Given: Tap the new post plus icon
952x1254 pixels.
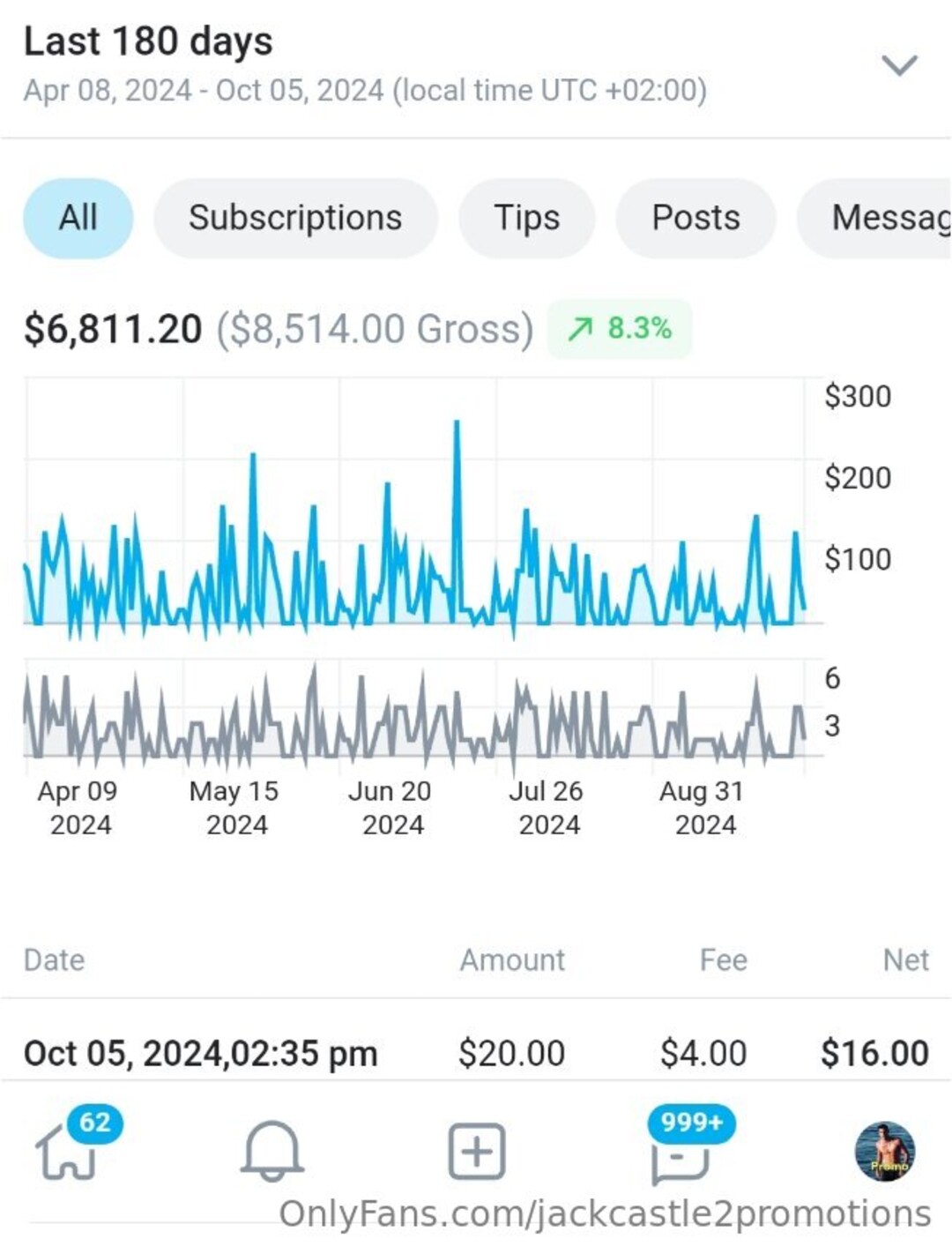Looking at the screenshot, I should pos(477,1151).
